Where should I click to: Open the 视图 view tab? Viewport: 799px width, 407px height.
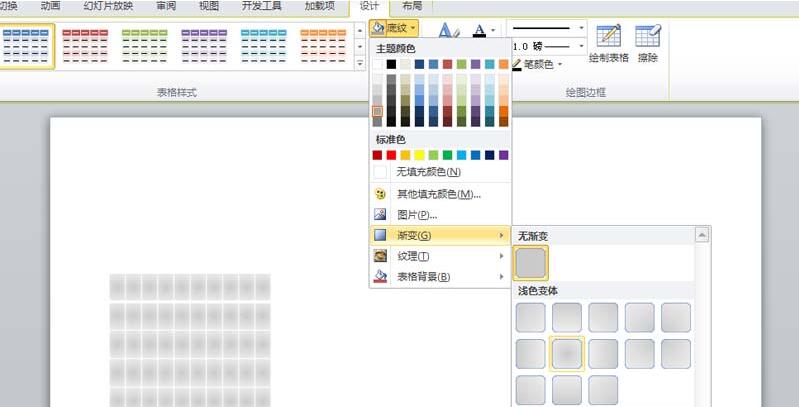click(209, 6)
